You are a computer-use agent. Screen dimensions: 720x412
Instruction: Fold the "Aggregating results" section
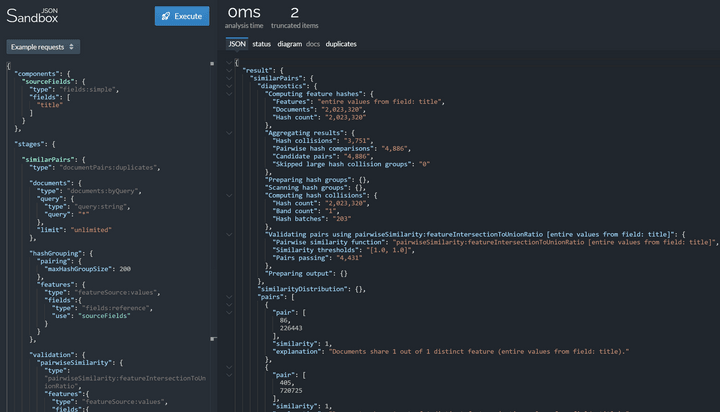click(x=229, y=133)
